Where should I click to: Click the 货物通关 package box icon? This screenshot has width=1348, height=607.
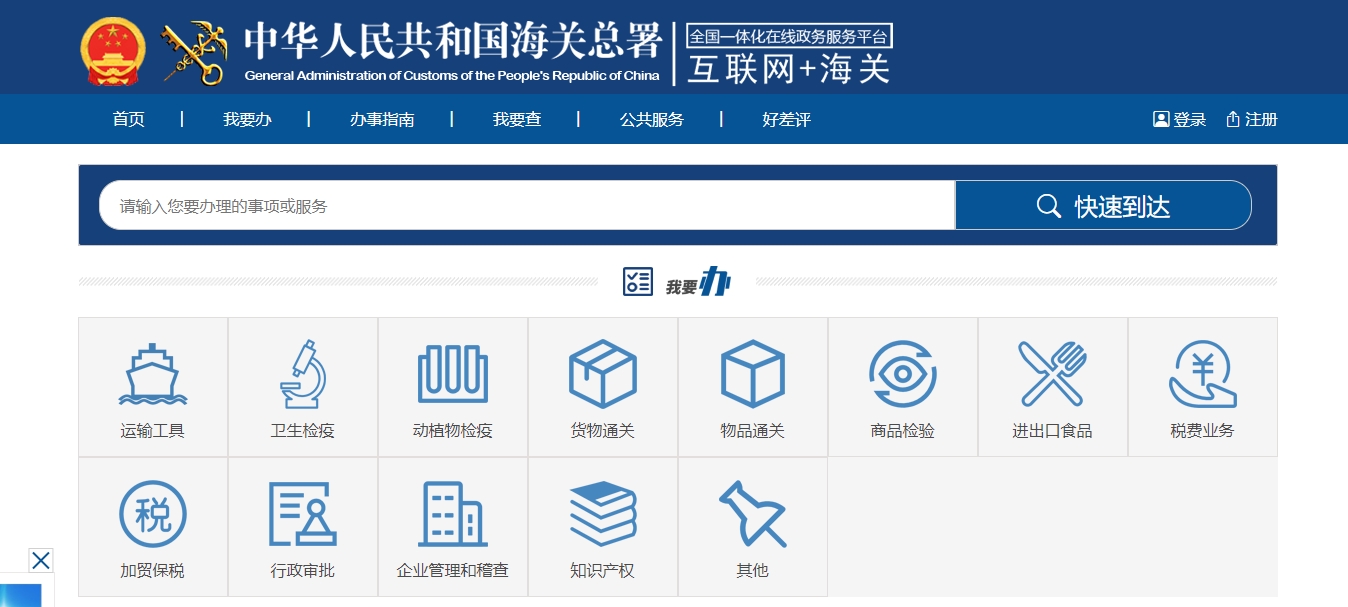(603, 375)
